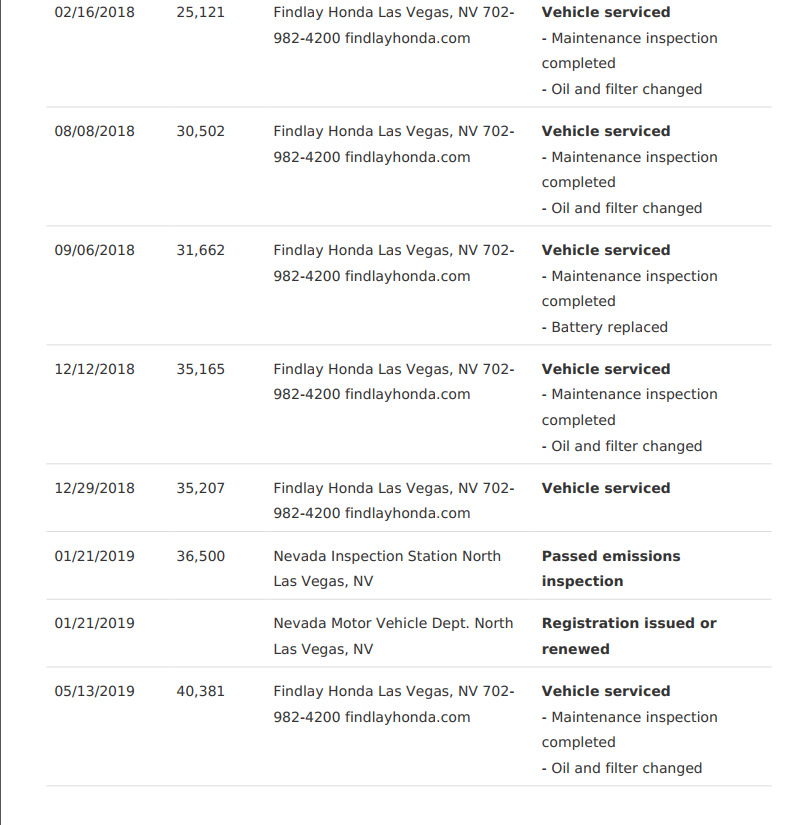
Task: Select the 40,381 mileage reading
Action: pyautogui.click(x=200, y=691)
